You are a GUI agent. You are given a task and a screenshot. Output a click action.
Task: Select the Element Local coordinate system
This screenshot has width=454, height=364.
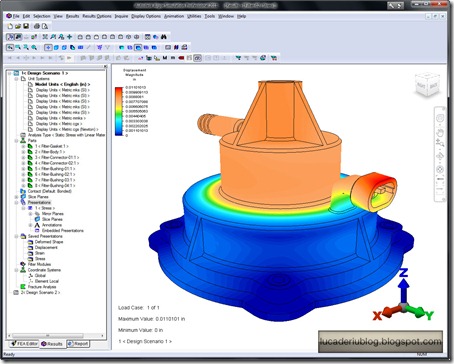point(47,281)
